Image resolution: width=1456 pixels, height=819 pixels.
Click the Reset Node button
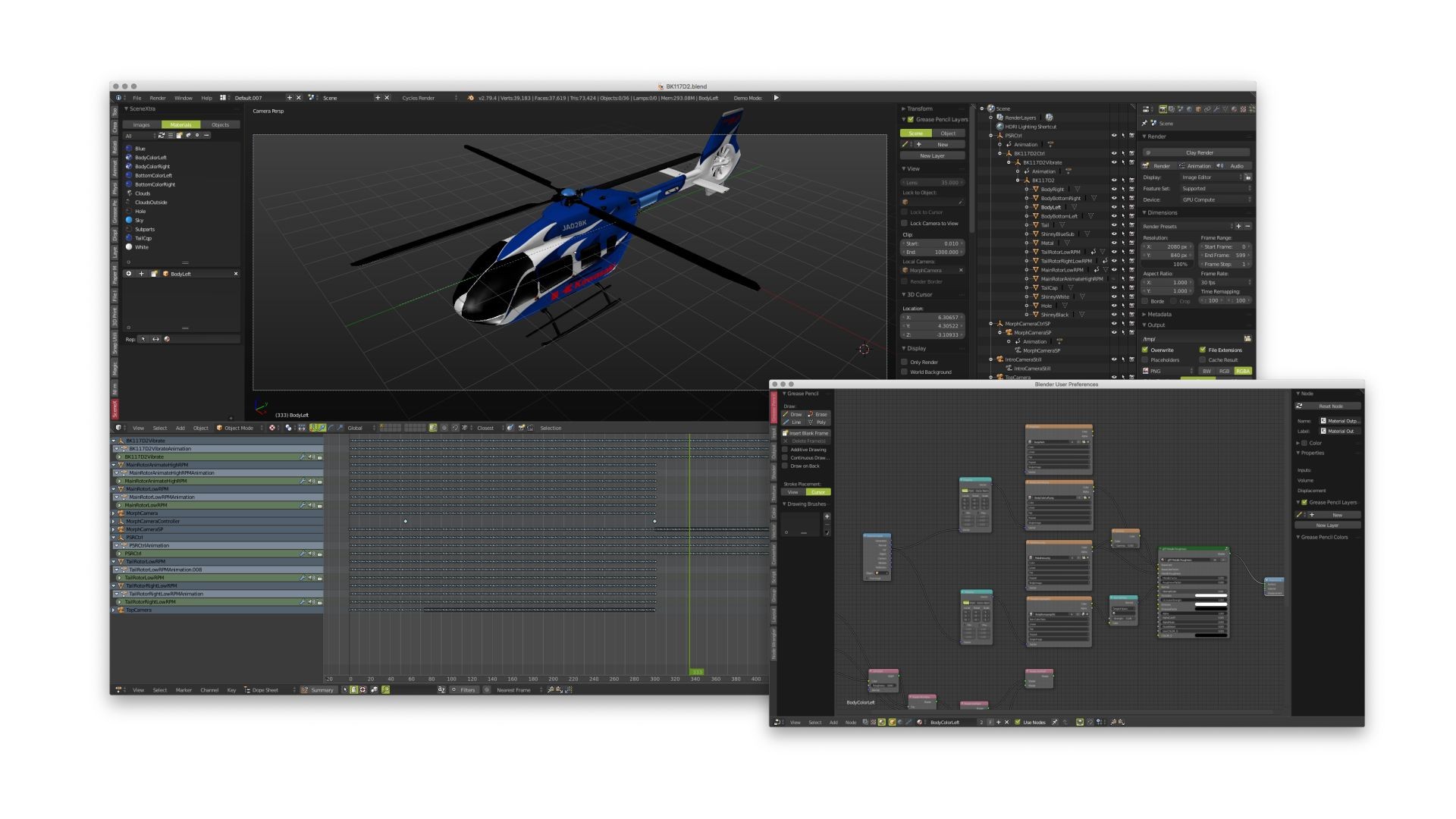pos(1328,406)
